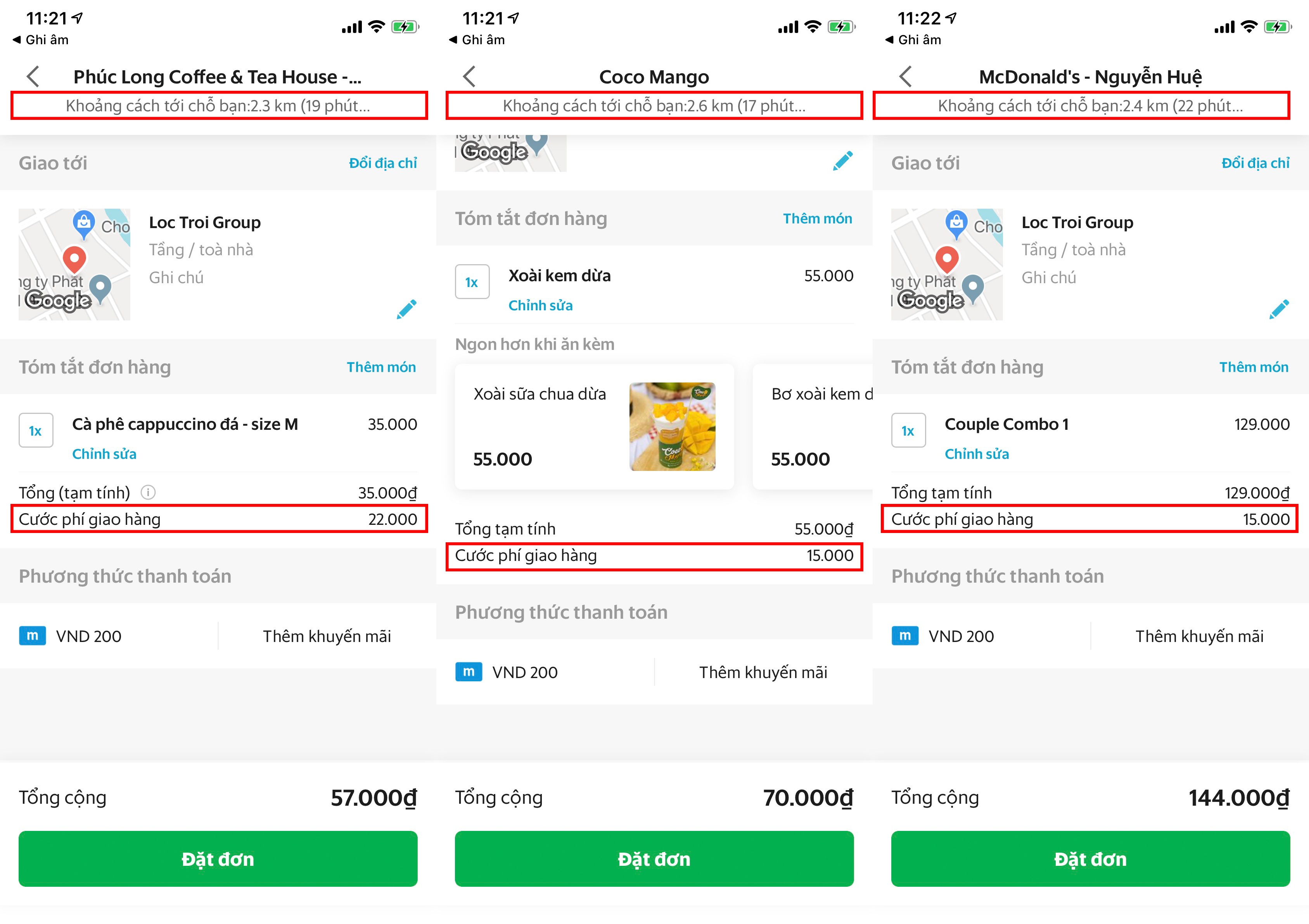The height and width of the screenshot is (924, 1309).
Task: Tap Đặt đơn on the McDonald's order
Action: 1091,859
